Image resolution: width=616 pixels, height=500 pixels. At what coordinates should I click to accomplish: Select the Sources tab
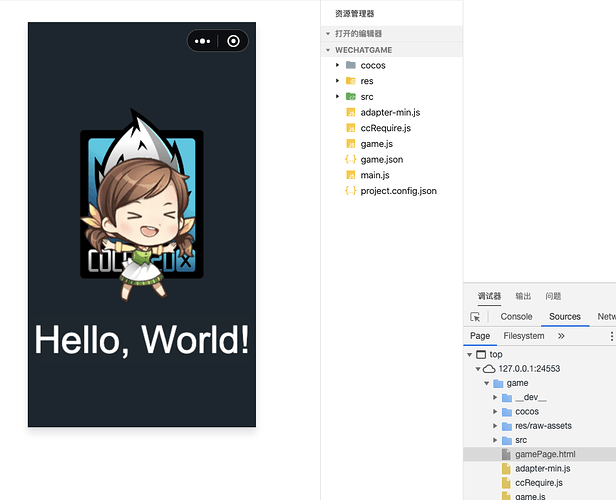coord(565,317)
